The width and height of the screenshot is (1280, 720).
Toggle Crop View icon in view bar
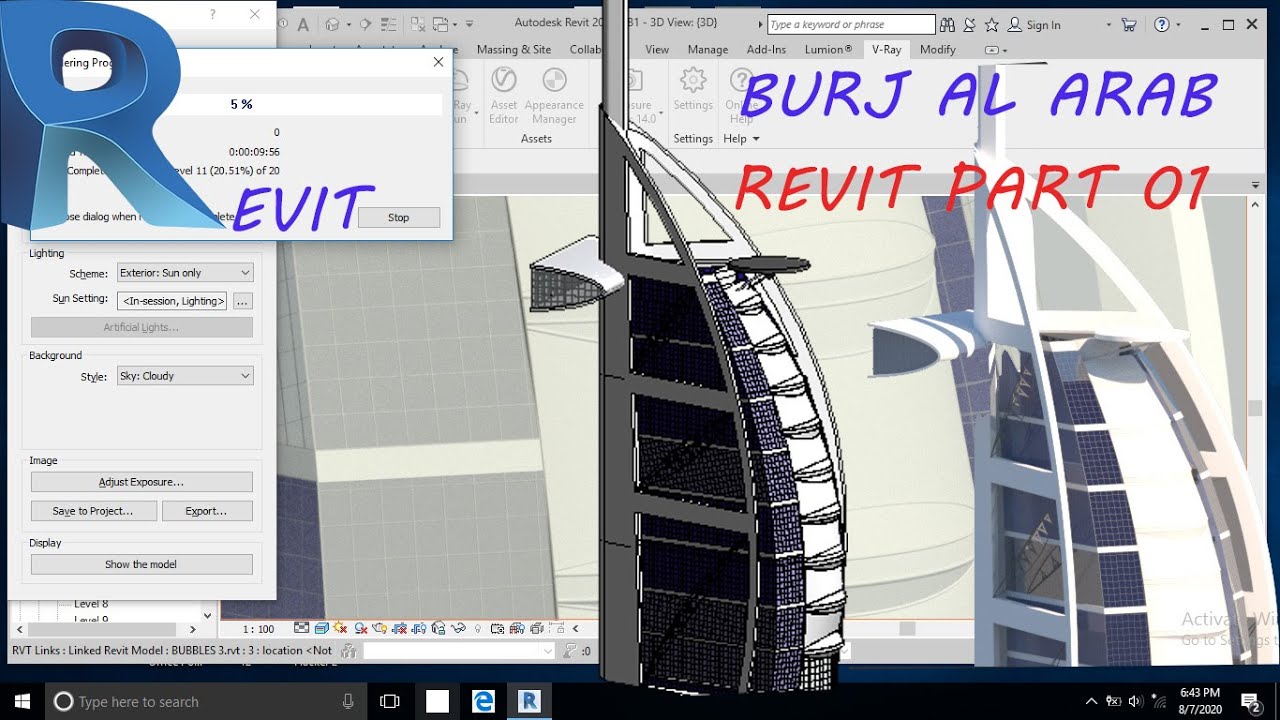(399, 628)
